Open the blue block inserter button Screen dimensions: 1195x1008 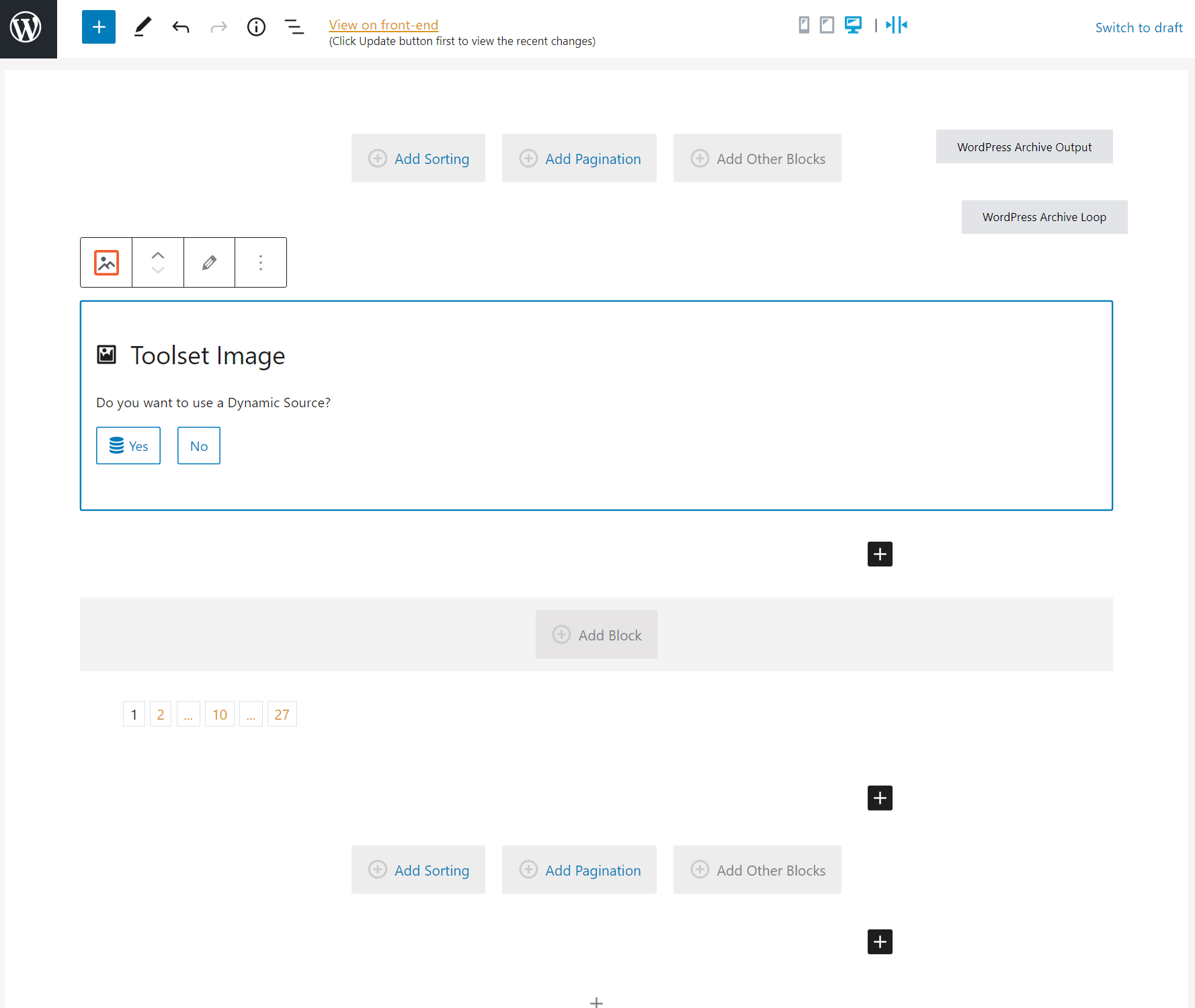99,27
